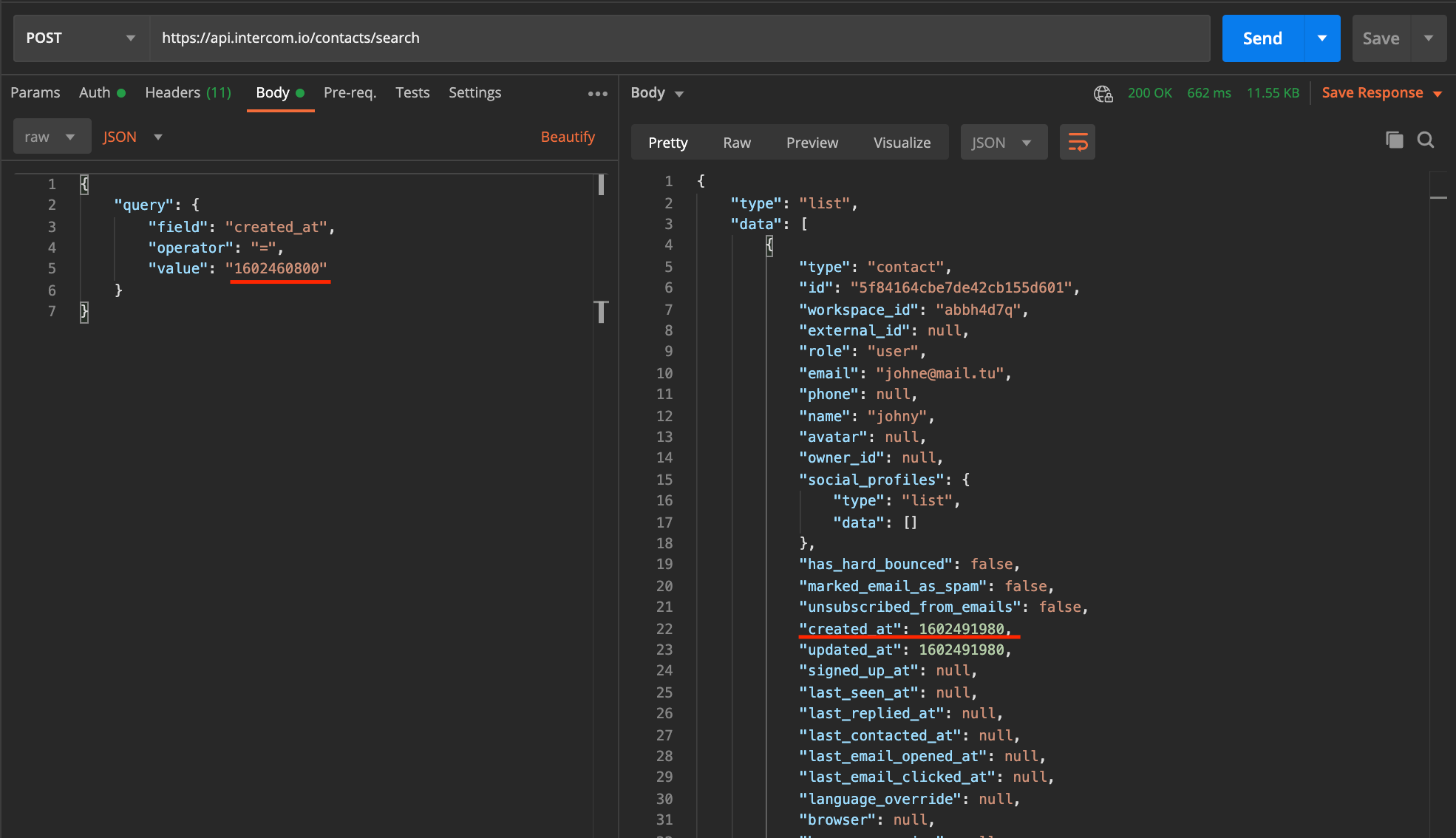
Task: Open the raw body type dropdown
Action: coord(52,137)
